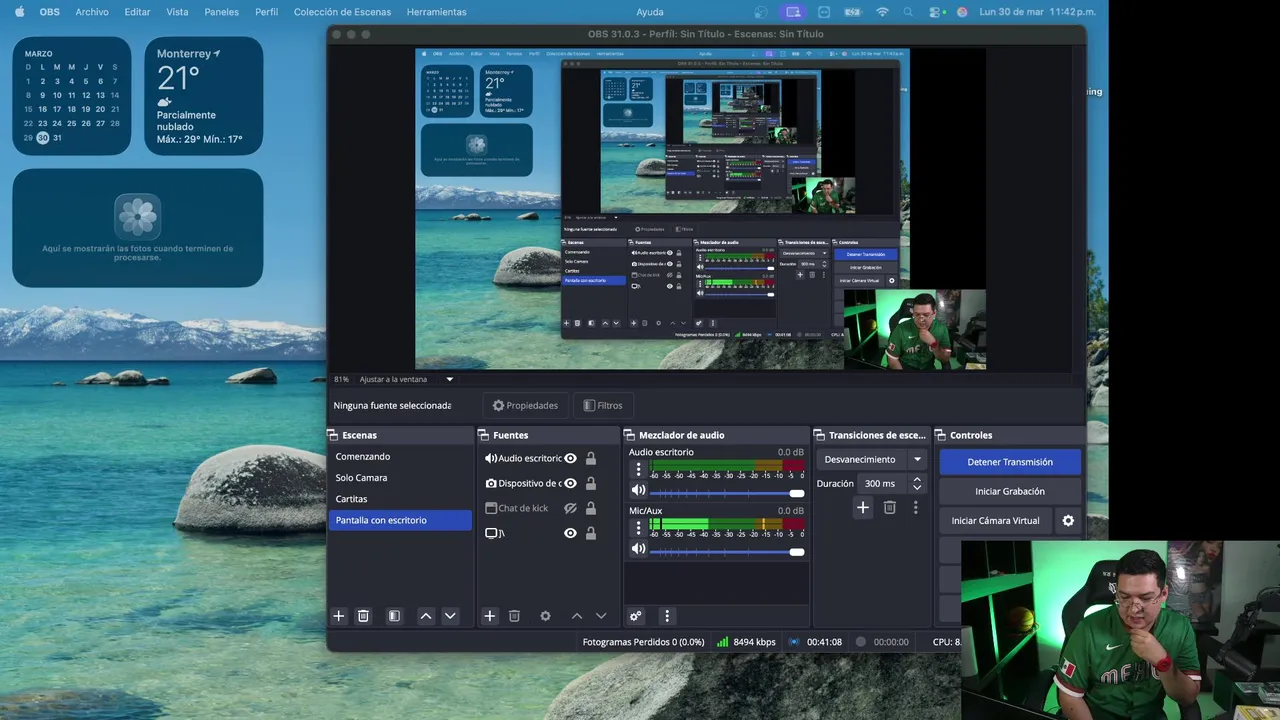Click Iniciar Cámara Virtual button
Image resolution: width=1280 pixels, height=720 pixels.
995,521
